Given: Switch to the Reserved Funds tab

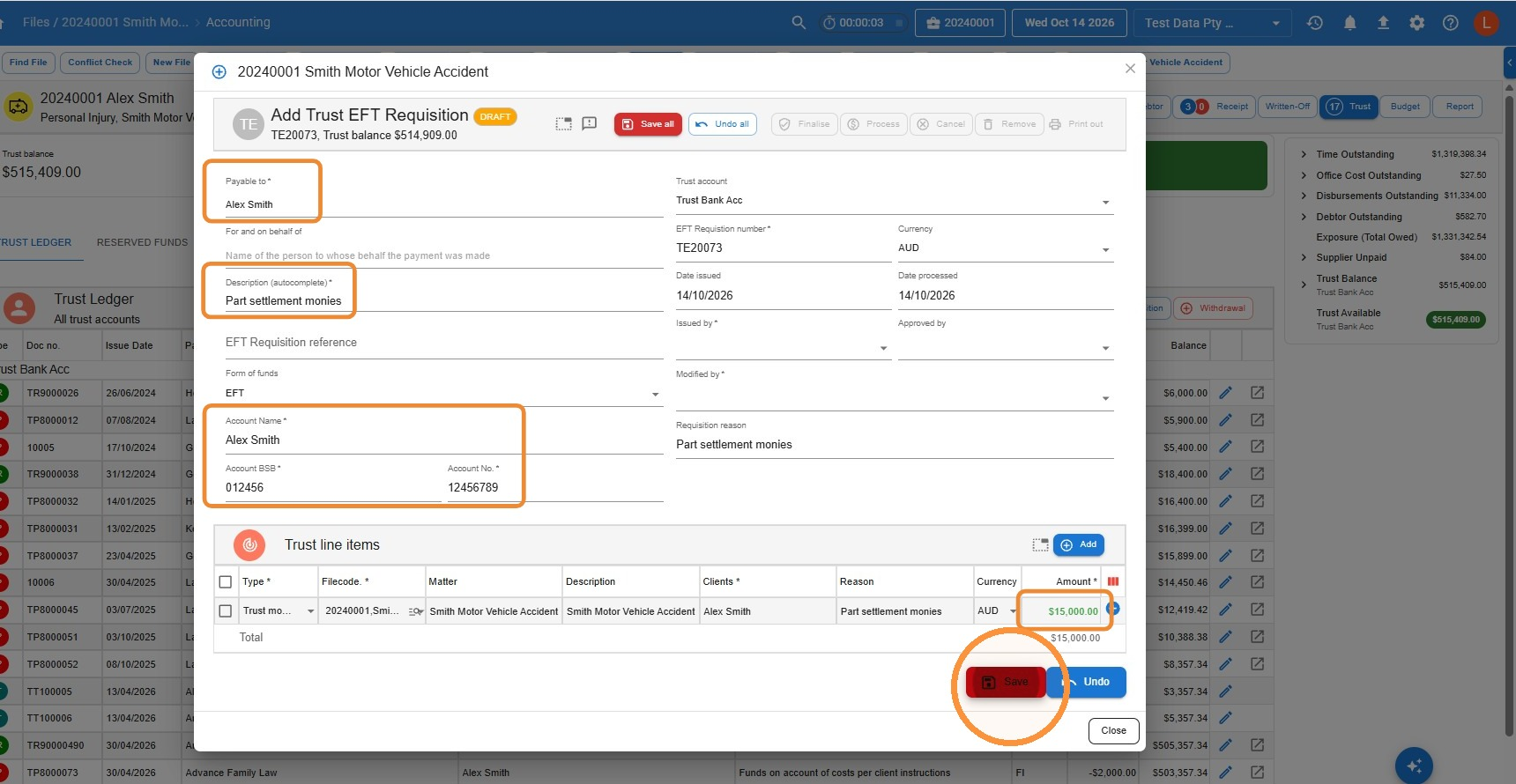Looking at the screenshot, I should [142, 242].
